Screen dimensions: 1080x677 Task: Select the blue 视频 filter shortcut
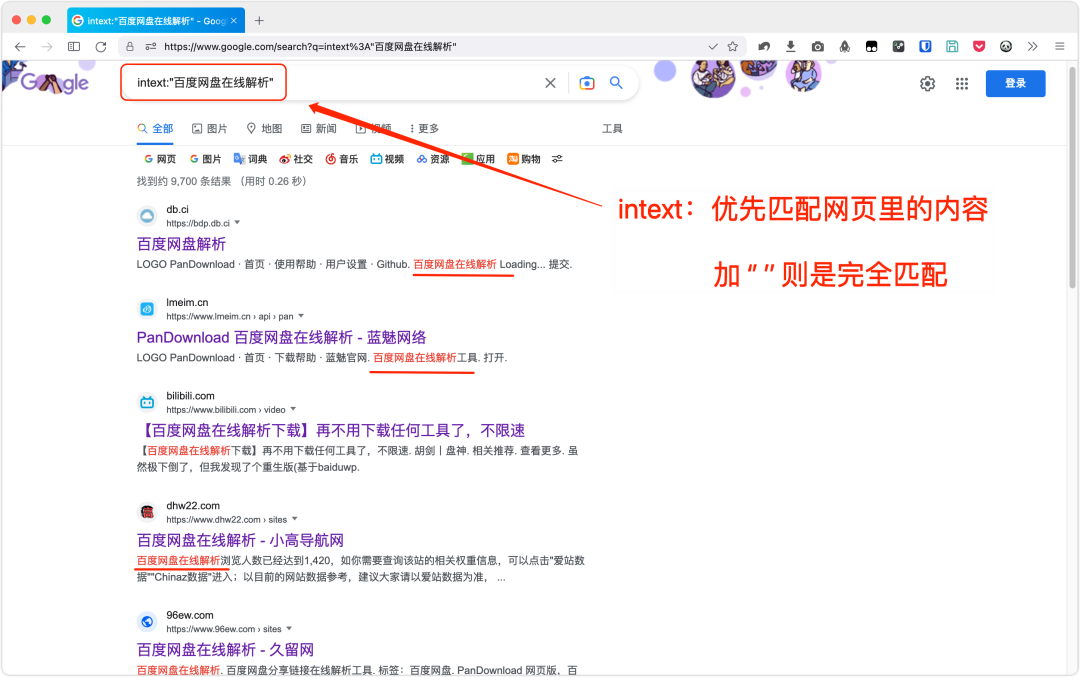tap(387, 159)
